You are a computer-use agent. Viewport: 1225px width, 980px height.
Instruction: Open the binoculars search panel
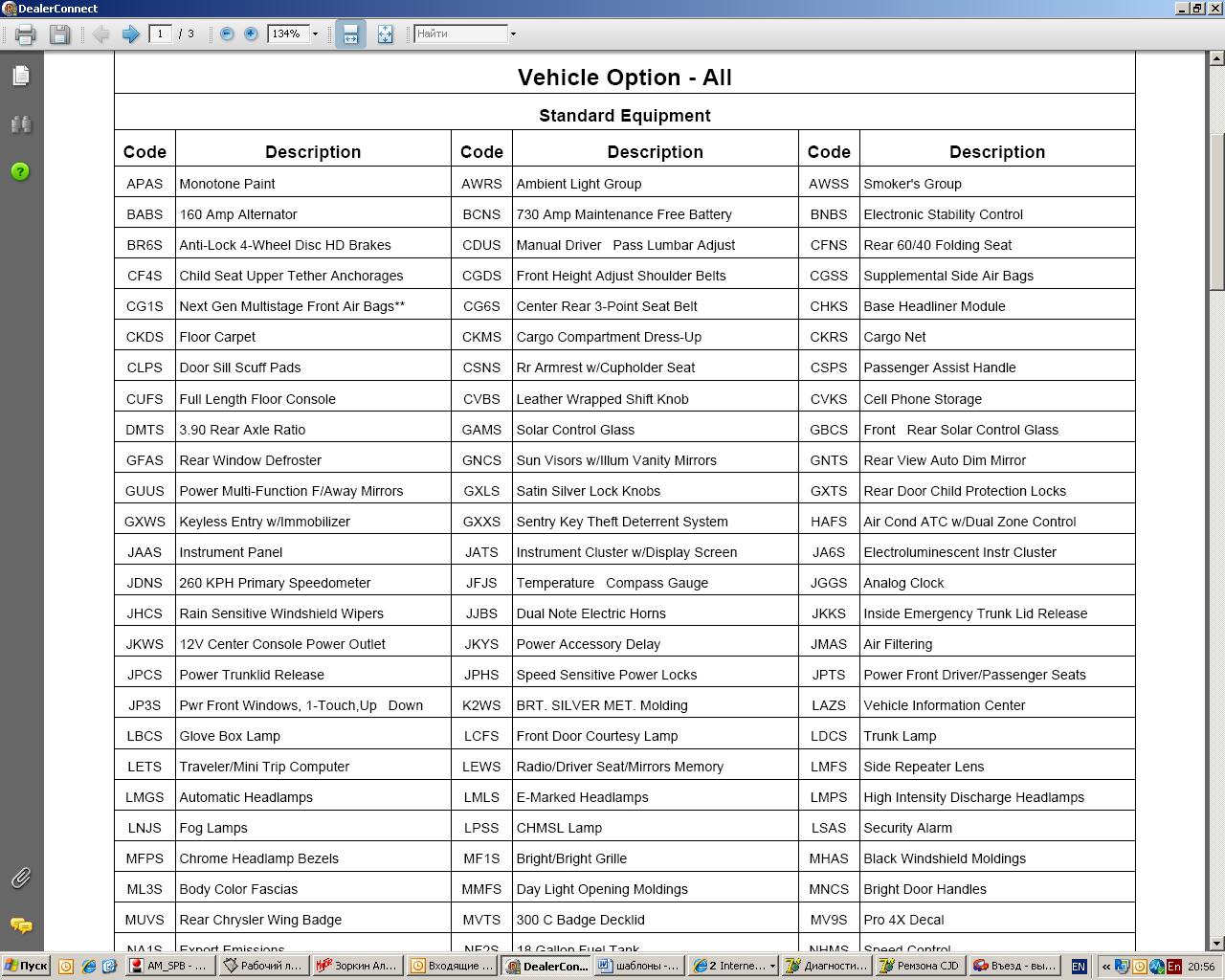point(21,123)
